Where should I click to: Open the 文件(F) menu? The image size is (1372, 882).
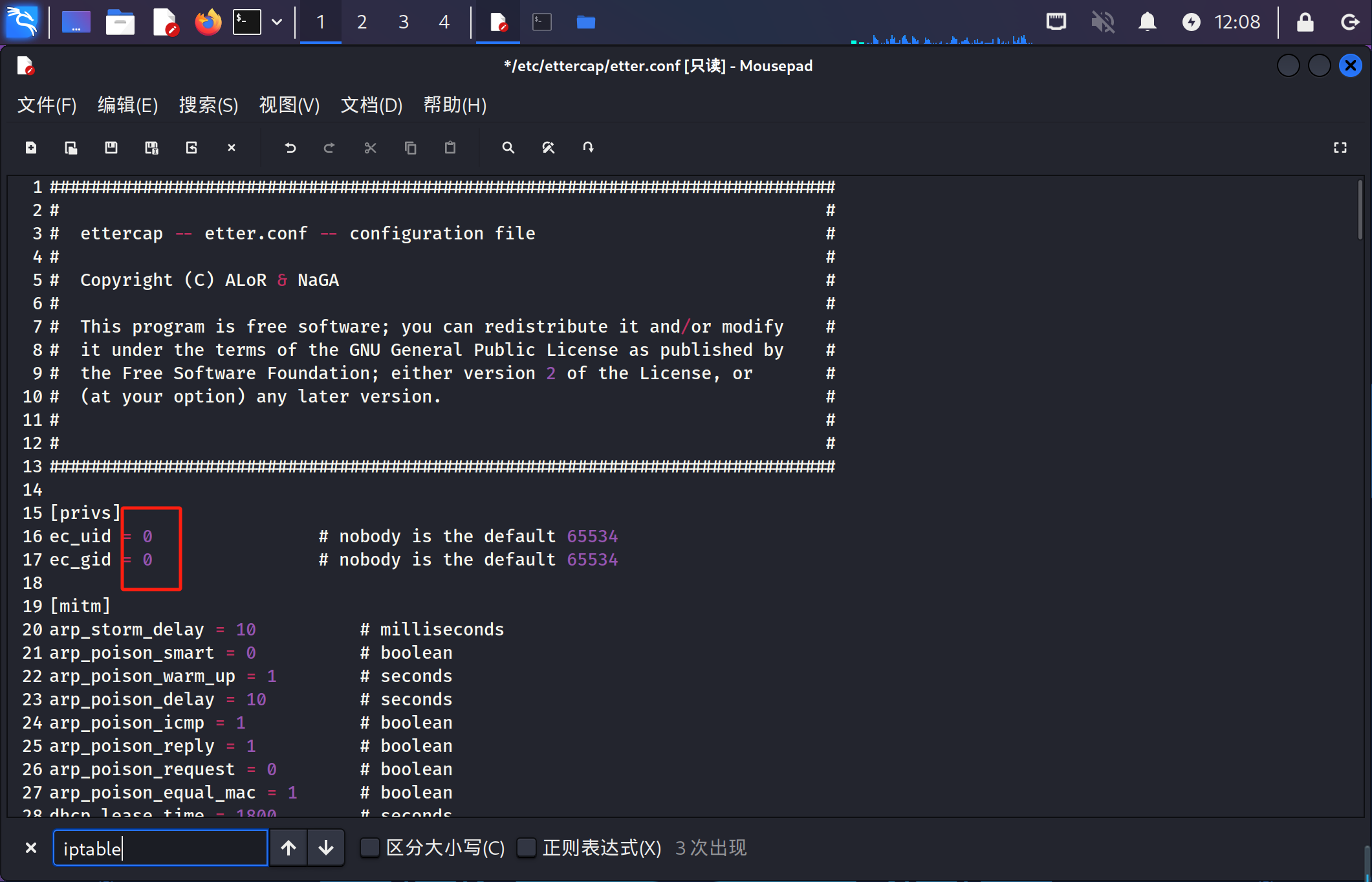coord(47,105)
